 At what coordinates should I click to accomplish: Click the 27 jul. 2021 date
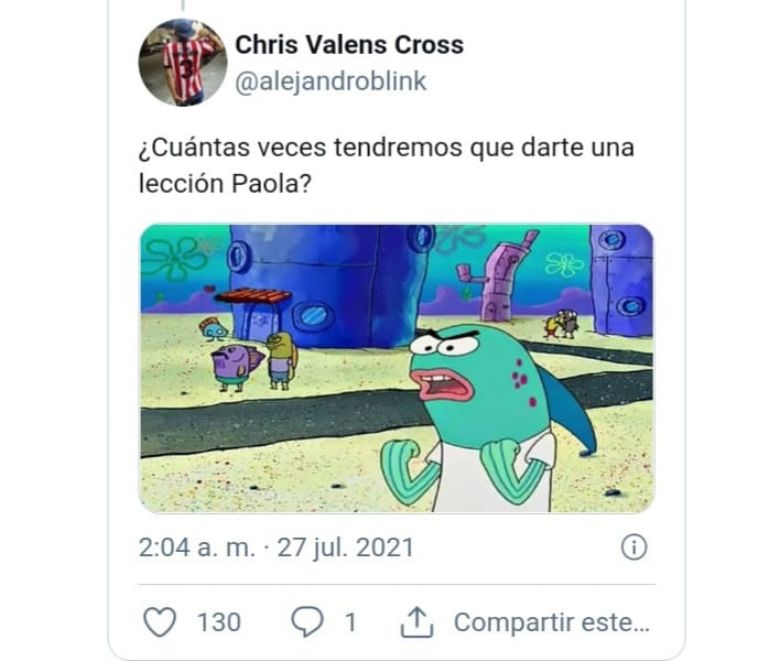(x=345, y=547)
